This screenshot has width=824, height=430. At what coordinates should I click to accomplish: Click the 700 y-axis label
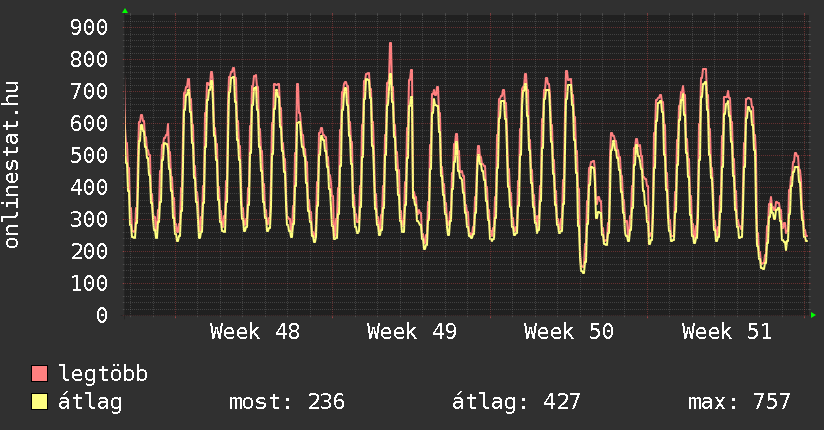click(88, 91)
